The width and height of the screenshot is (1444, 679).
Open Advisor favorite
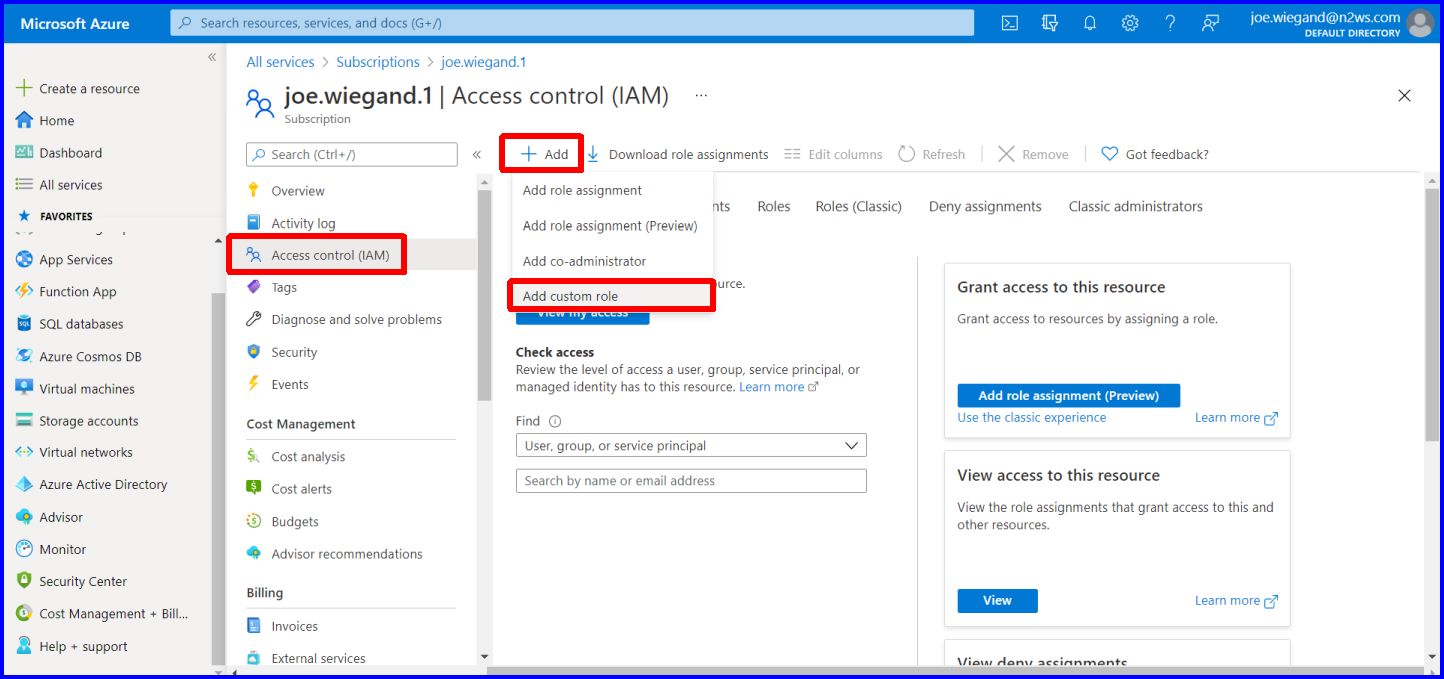tap(49, 517)
